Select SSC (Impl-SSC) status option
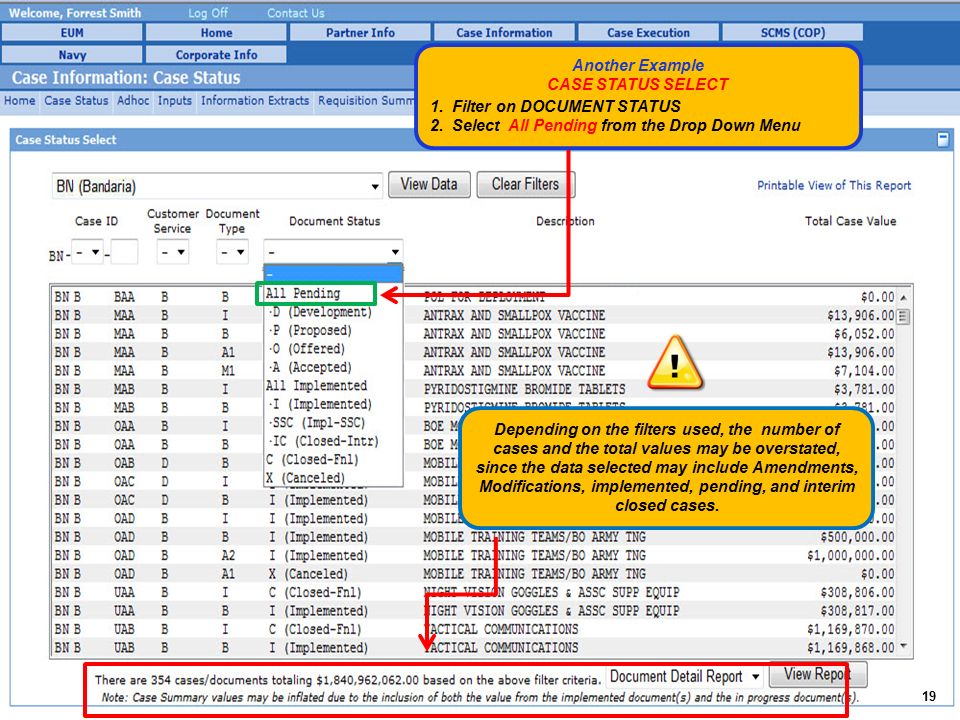 (x=333, y=422)
